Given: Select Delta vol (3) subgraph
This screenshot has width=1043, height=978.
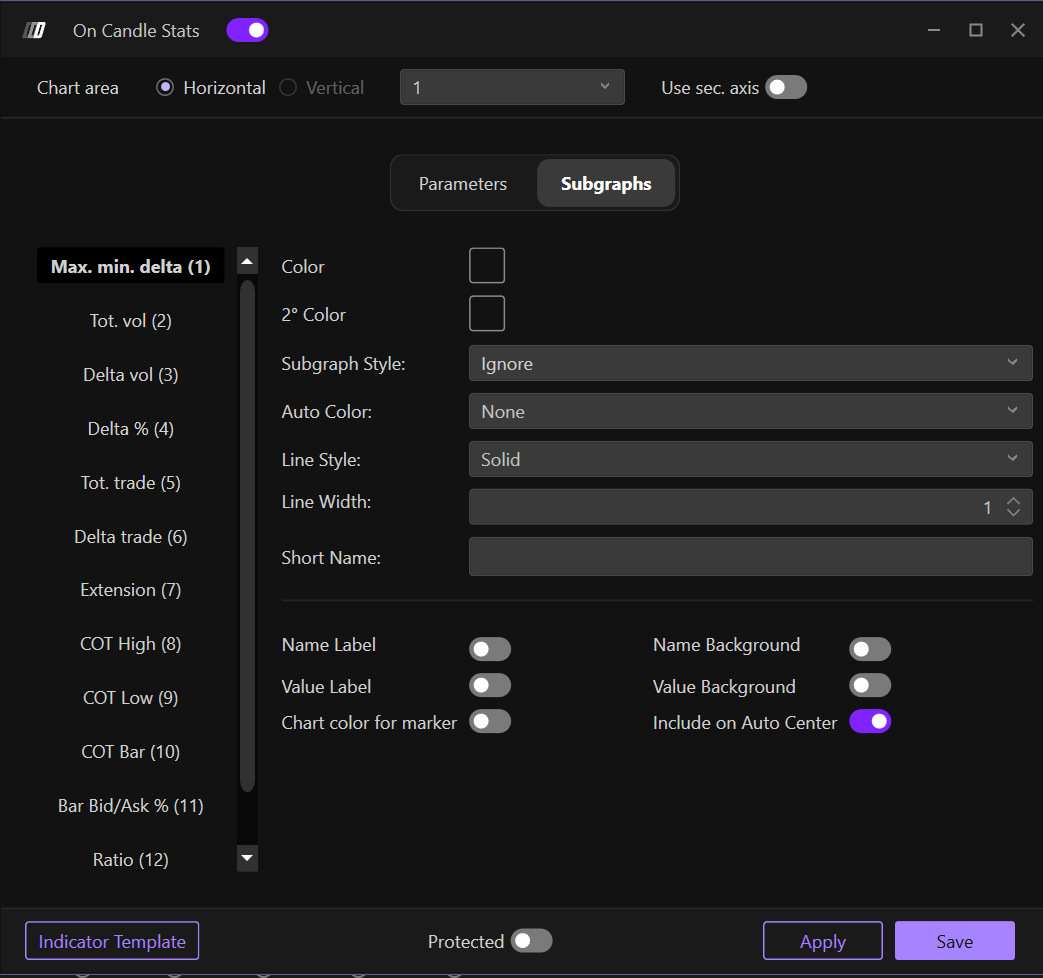Looking at the screenshot, I should [131, 375].
